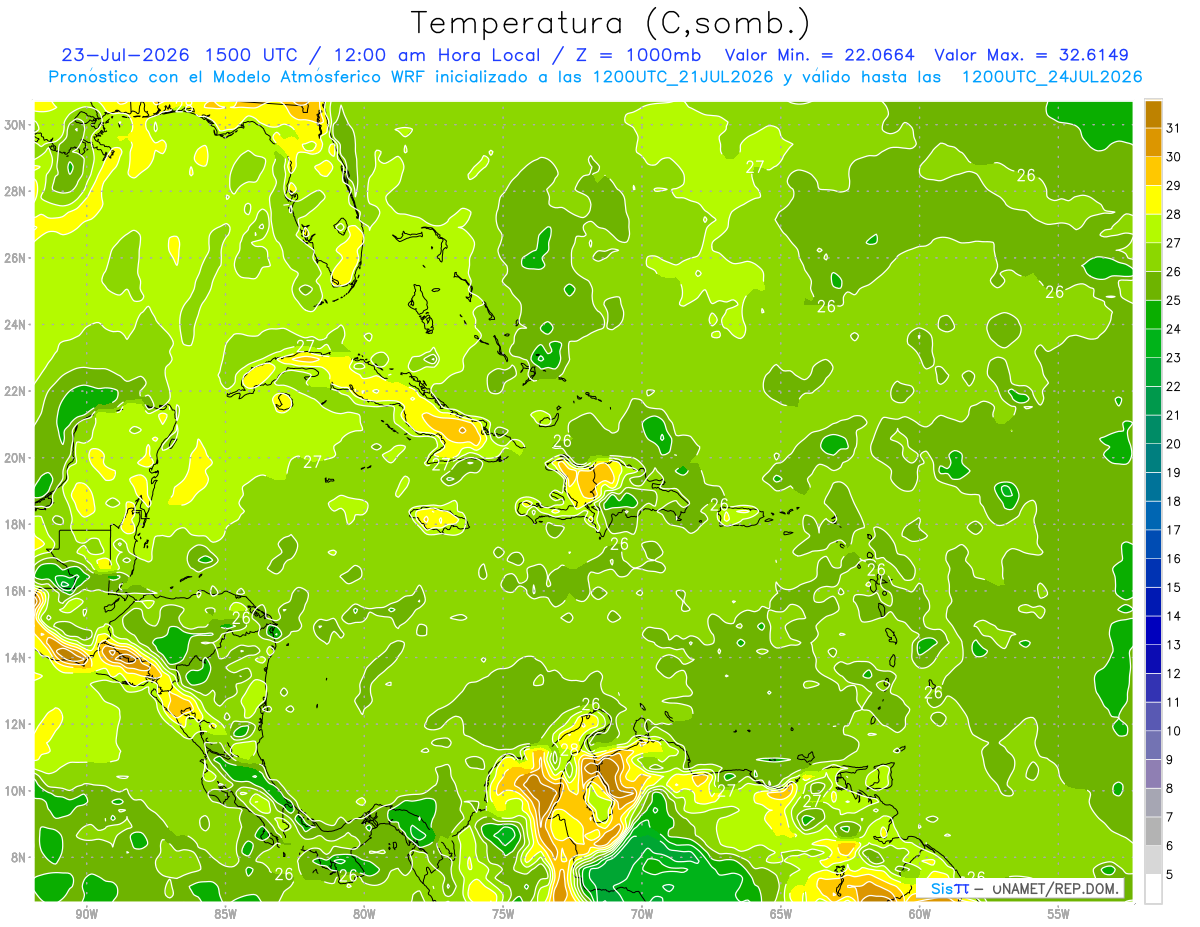Click the '18N' latitude axis label

coord(16,525)
